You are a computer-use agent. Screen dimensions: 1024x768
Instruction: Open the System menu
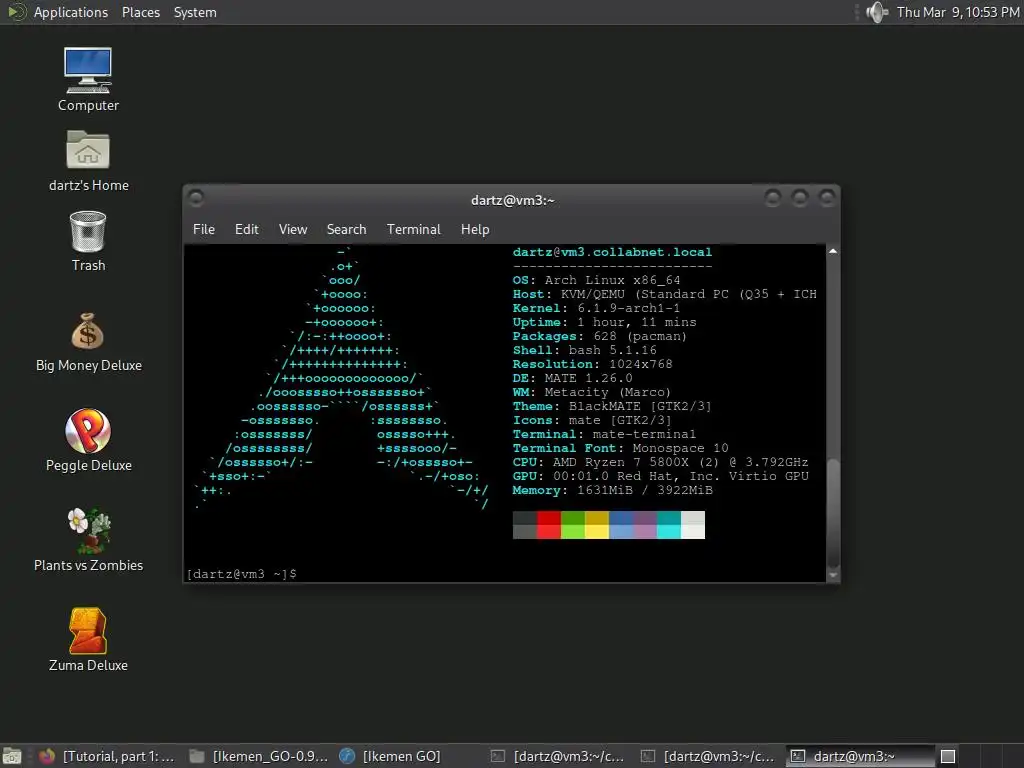(x=195, y=12)
